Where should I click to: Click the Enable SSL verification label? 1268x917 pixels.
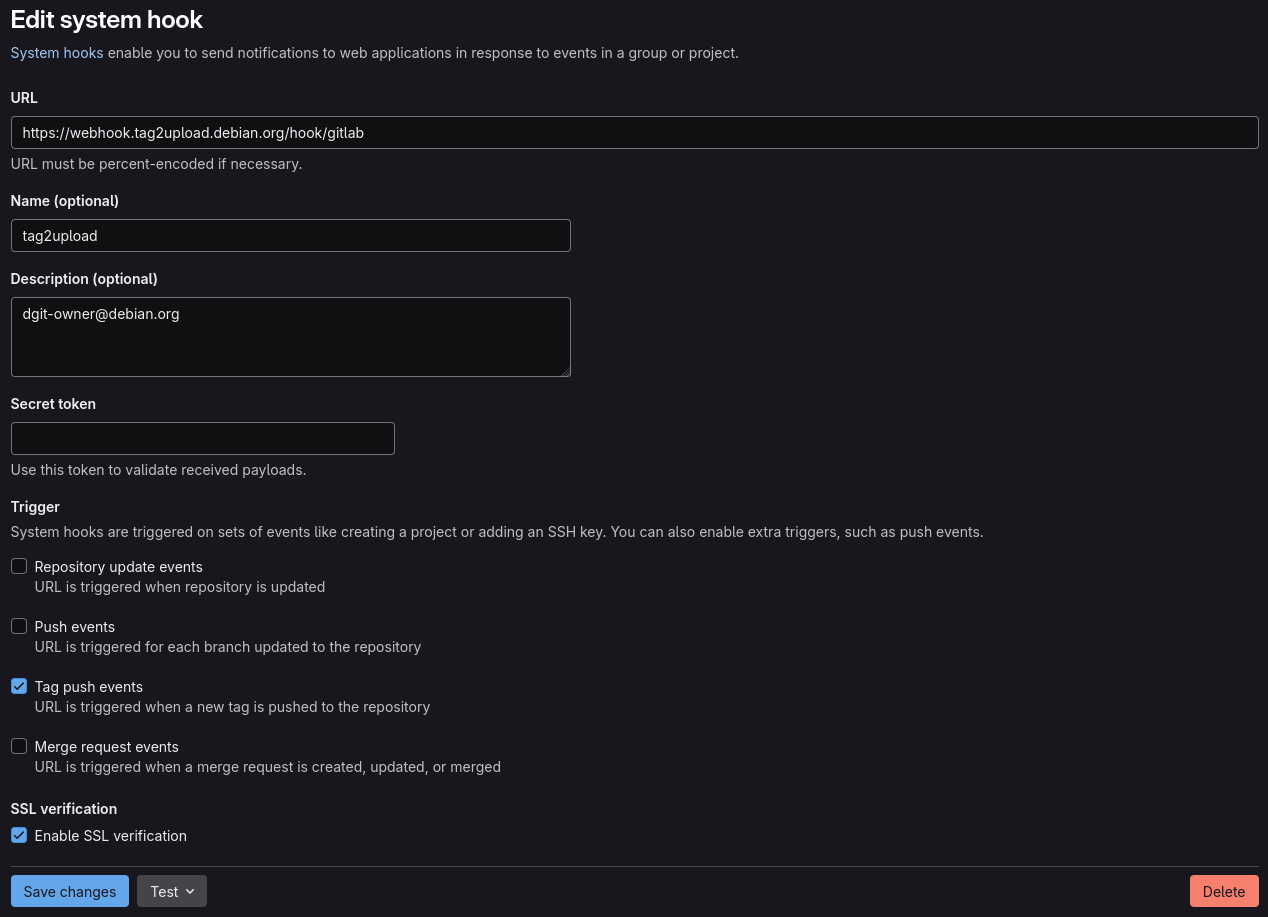click(111, 836)
